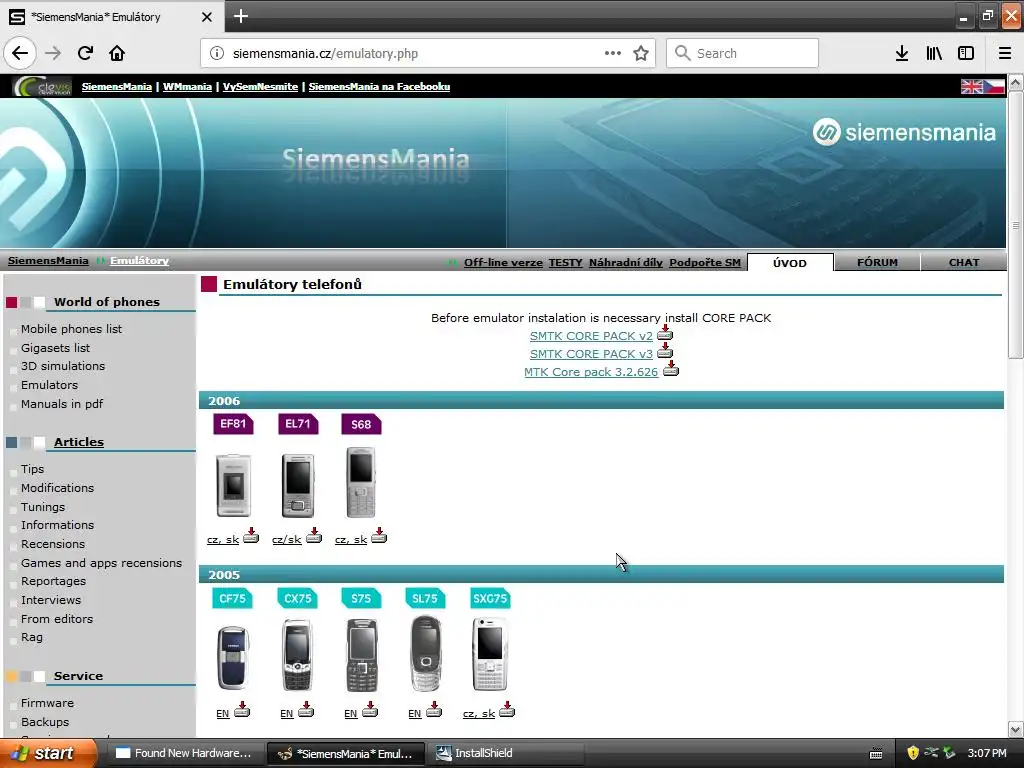Screen dimensions: 1024x768
Task: Switch language using the UK flag icon
Action: point(971,87)
